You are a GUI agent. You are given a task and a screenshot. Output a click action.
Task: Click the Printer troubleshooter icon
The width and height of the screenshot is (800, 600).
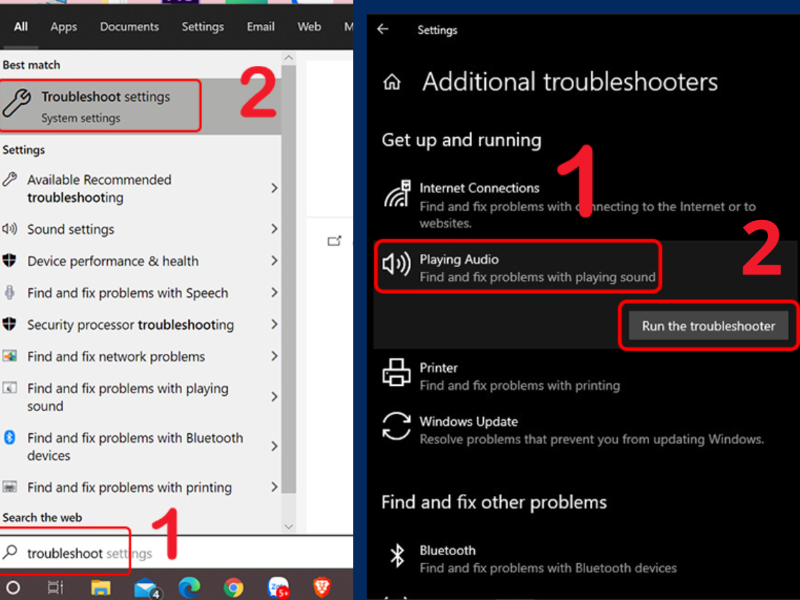(397, 374)
